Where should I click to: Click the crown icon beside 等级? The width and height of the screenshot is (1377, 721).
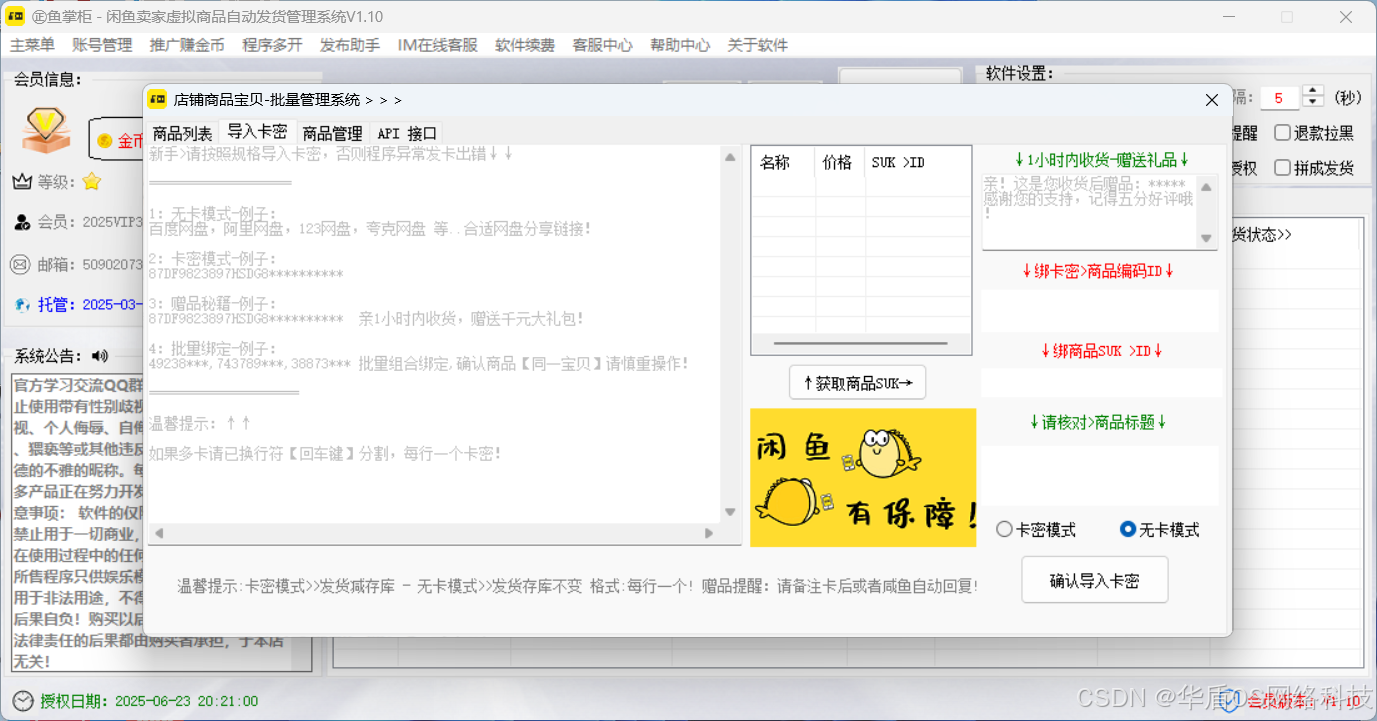coord(22,182)
